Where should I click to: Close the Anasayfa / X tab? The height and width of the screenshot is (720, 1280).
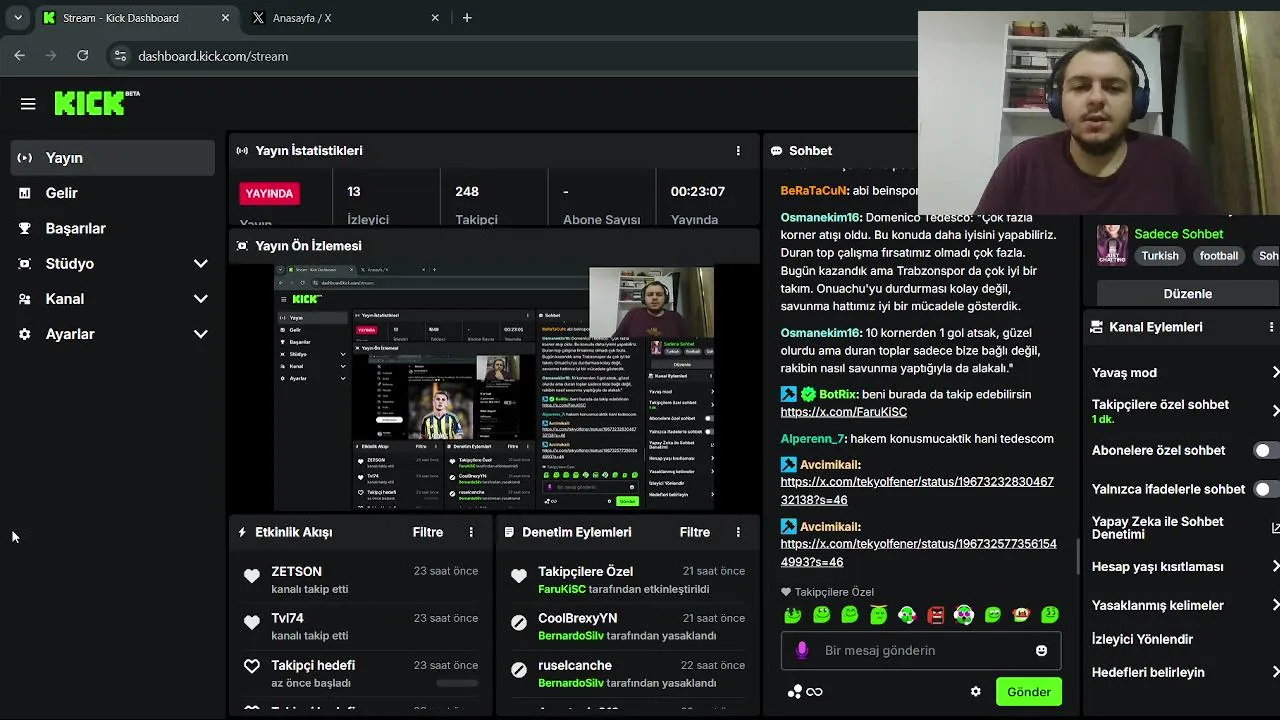[x=435, y=18]
